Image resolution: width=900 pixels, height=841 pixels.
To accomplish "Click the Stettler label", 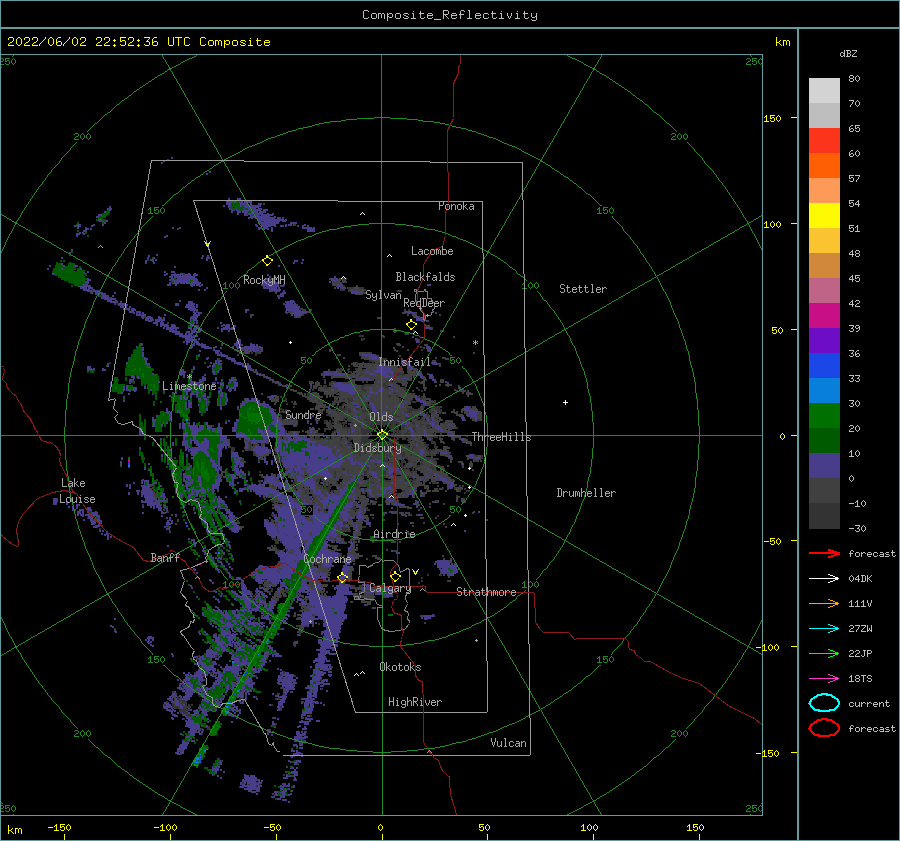I will click(x=583, y=289).
